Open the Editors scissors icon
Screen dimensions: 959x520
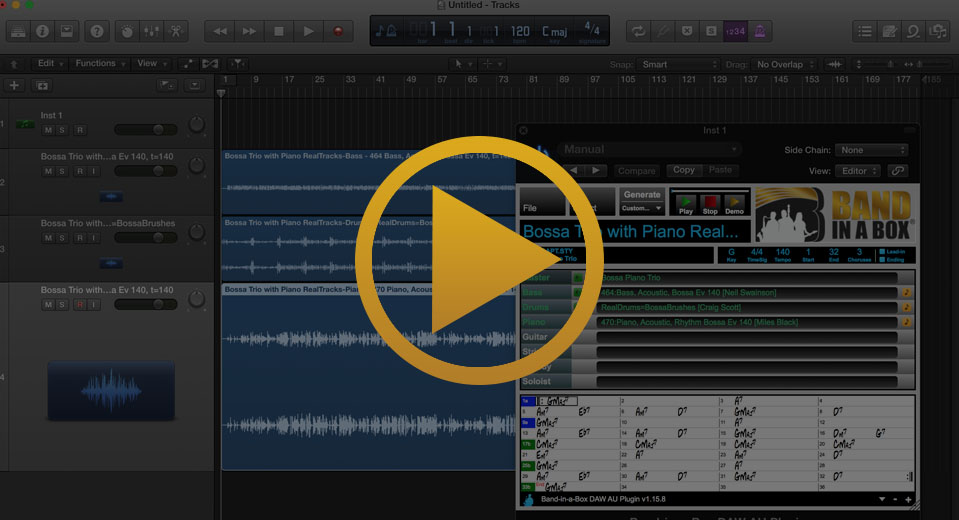point(176,31)
